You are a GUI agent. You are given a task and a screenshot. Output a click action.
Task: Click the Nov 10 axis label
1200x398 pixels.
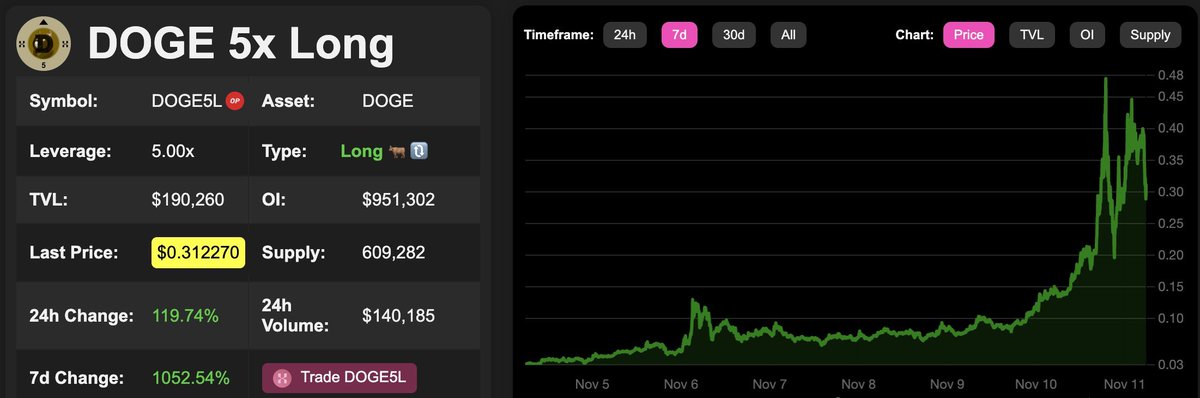1036,384
